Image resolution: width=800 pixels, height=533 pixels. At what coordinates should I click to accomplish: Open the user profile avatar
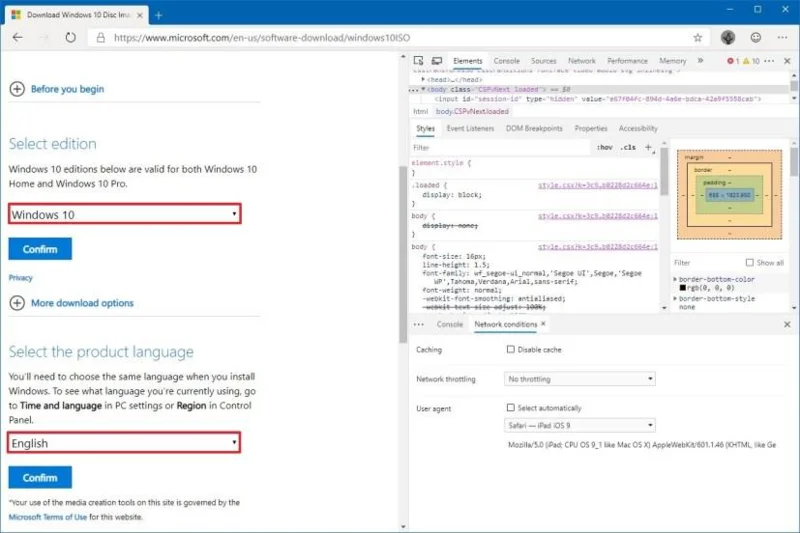tap(728, 37)
